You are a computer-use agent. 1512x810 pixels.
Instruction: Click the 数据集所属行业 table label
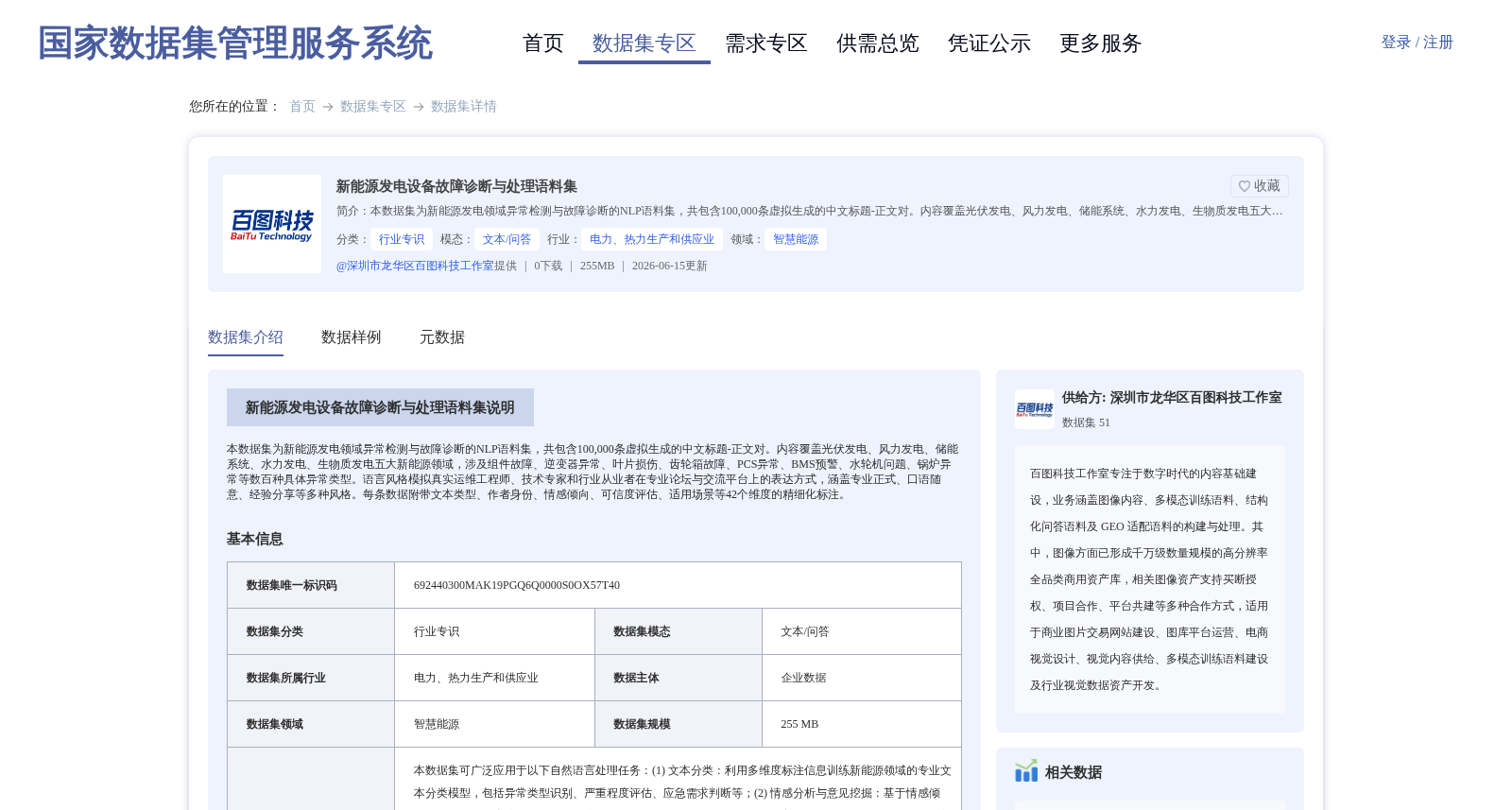286,678
